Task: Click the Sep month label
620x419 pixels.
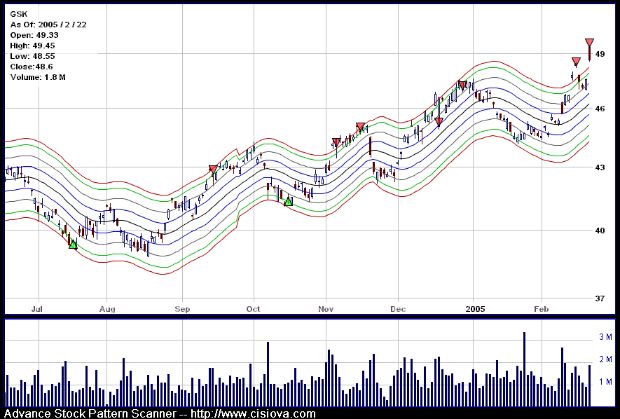Action: tap(182, 309)
